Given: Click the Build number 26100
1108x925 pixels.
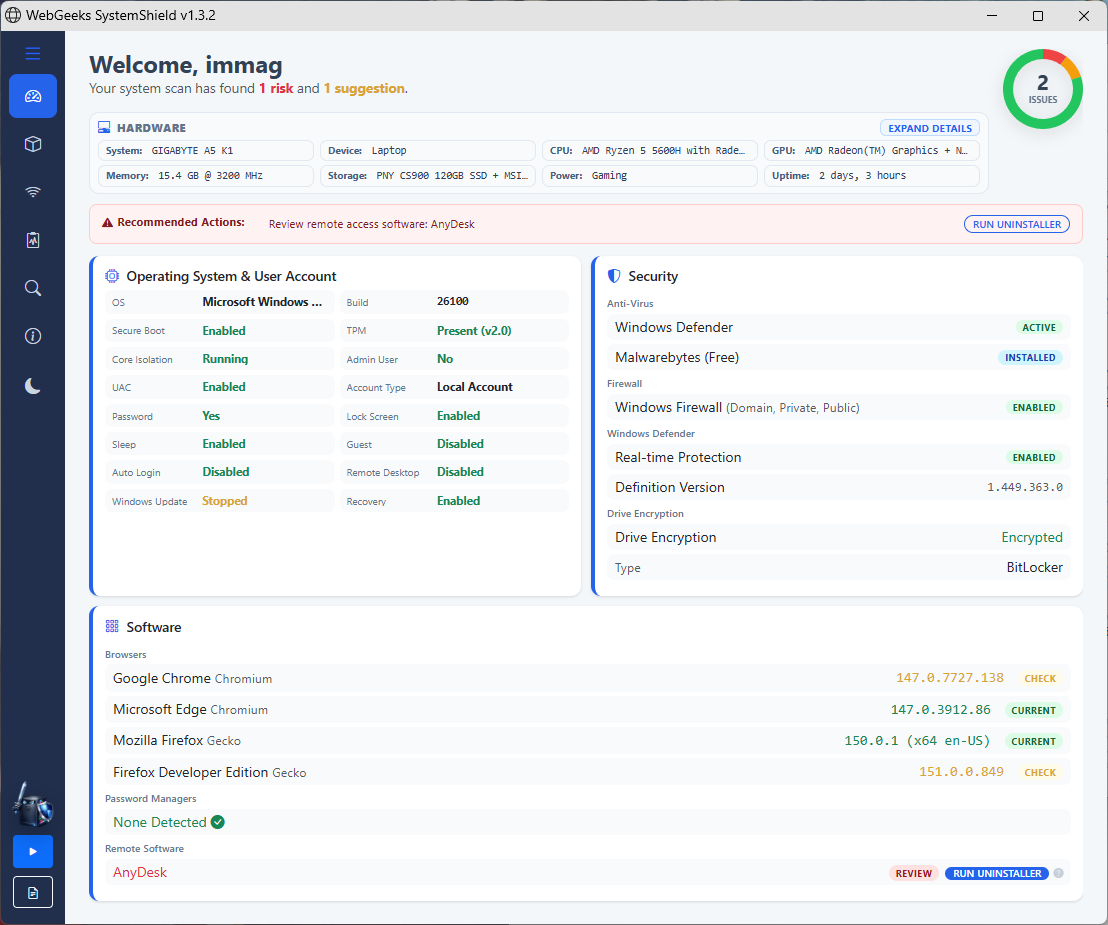Looking at the screenshot, I should [x=453, y=302].
